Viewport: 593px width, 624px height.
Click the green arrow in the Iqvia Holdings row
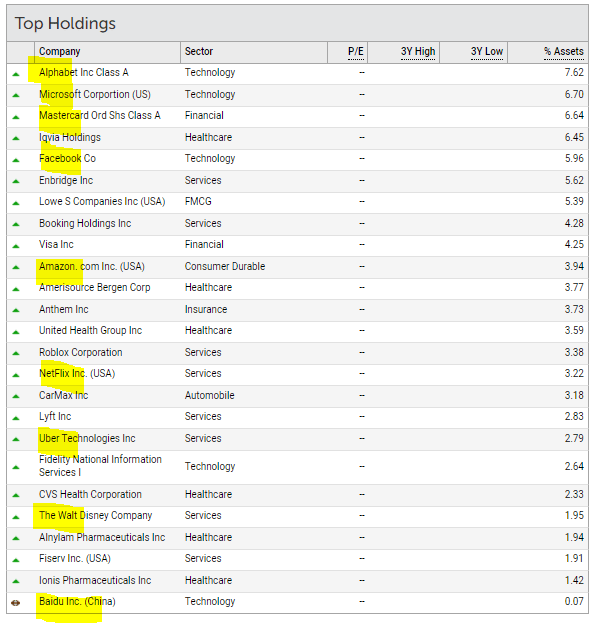[x=16, y=138]
